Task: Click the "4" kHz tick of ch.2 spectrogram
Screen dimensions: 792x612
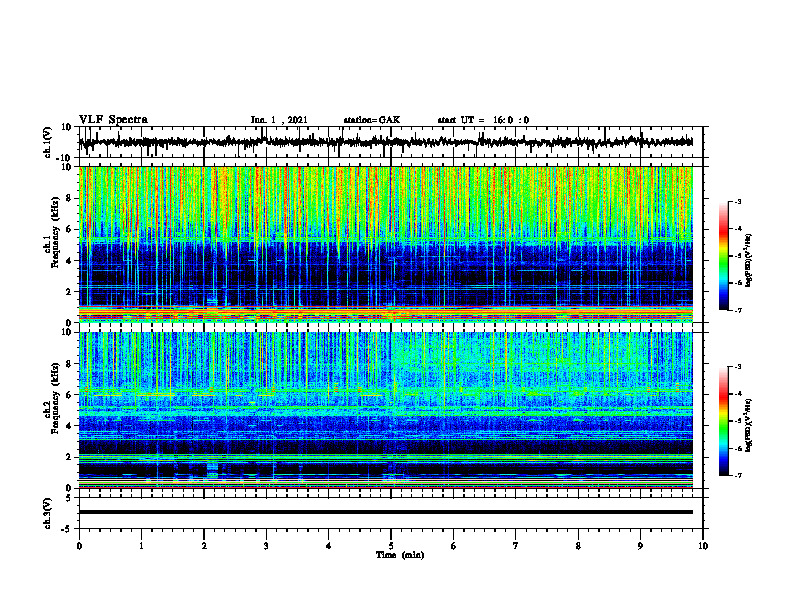Action: (69, 426)
